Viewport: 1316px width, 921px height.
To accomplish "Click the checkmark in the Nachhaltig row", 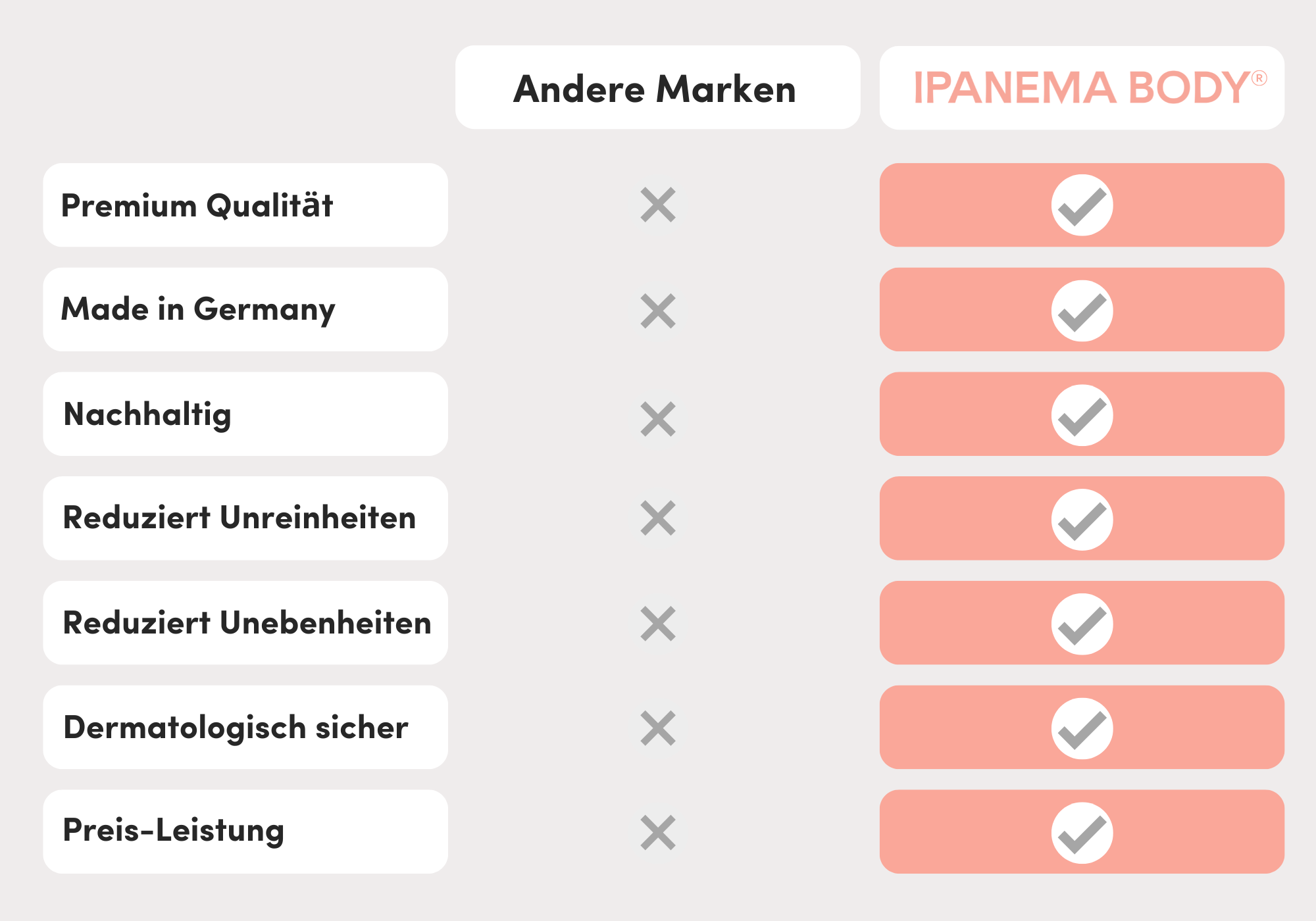I will (1082, 415).
